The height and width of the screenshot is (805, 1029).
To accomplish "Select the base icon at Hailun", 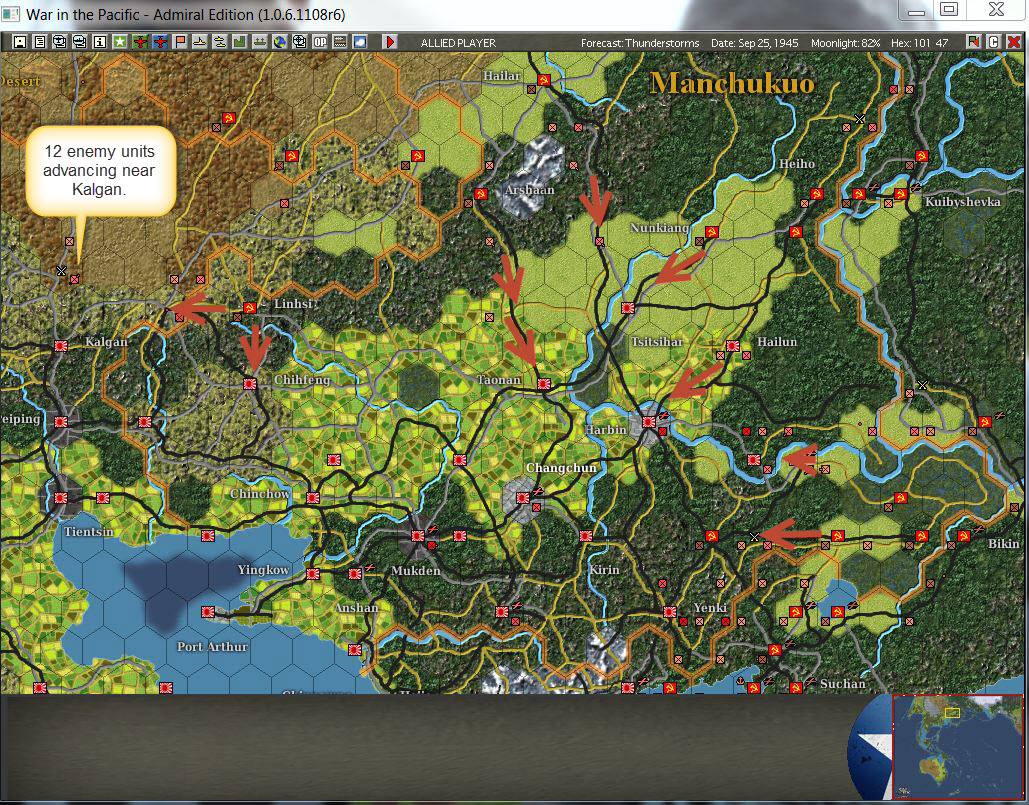I will [x=733, y=346].
